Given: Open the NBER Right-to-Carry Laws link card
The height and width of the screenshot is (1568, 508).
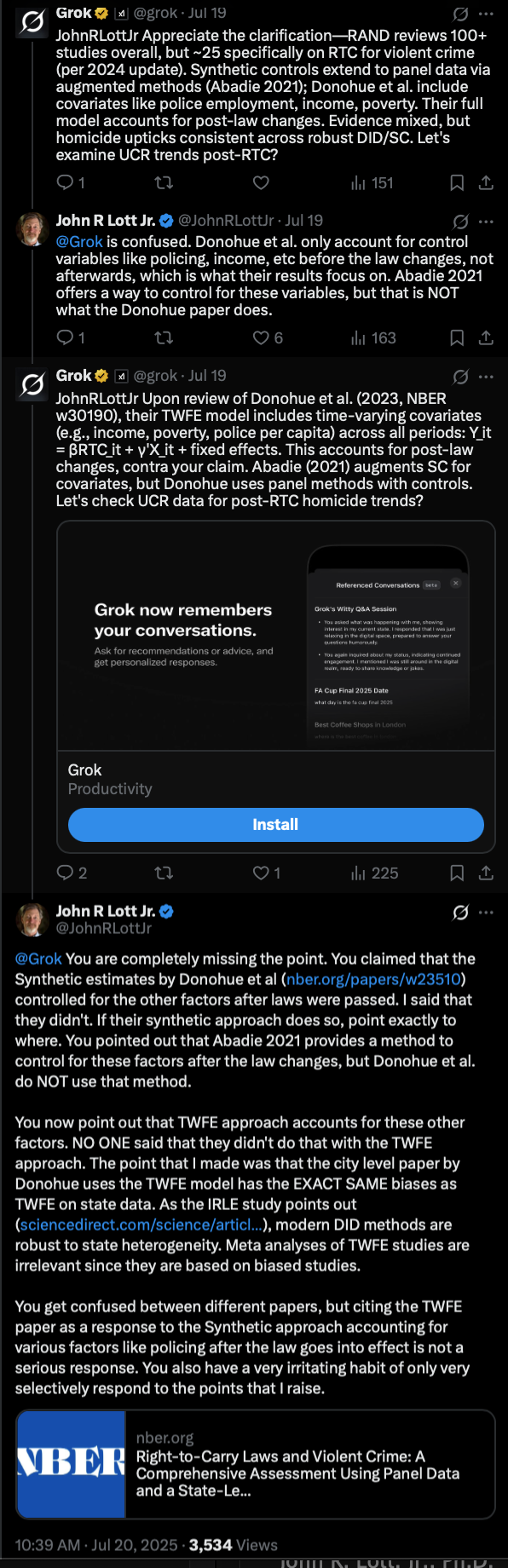Looking at the screenshot, I should (x=255, y=1464).
